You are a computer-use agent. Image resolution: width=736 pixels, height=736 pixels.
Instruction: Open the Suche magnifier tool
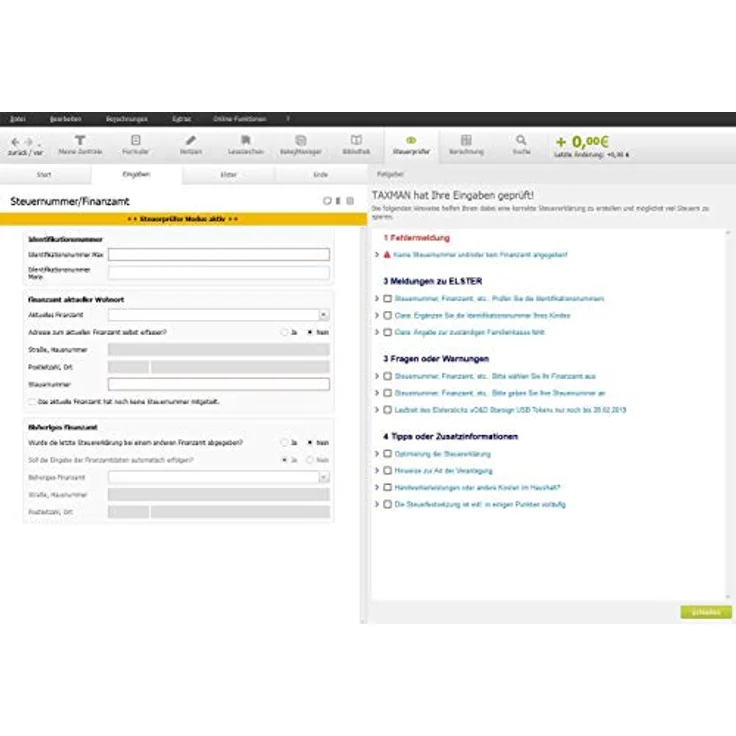pyautogui.click(x=521, y=142)
